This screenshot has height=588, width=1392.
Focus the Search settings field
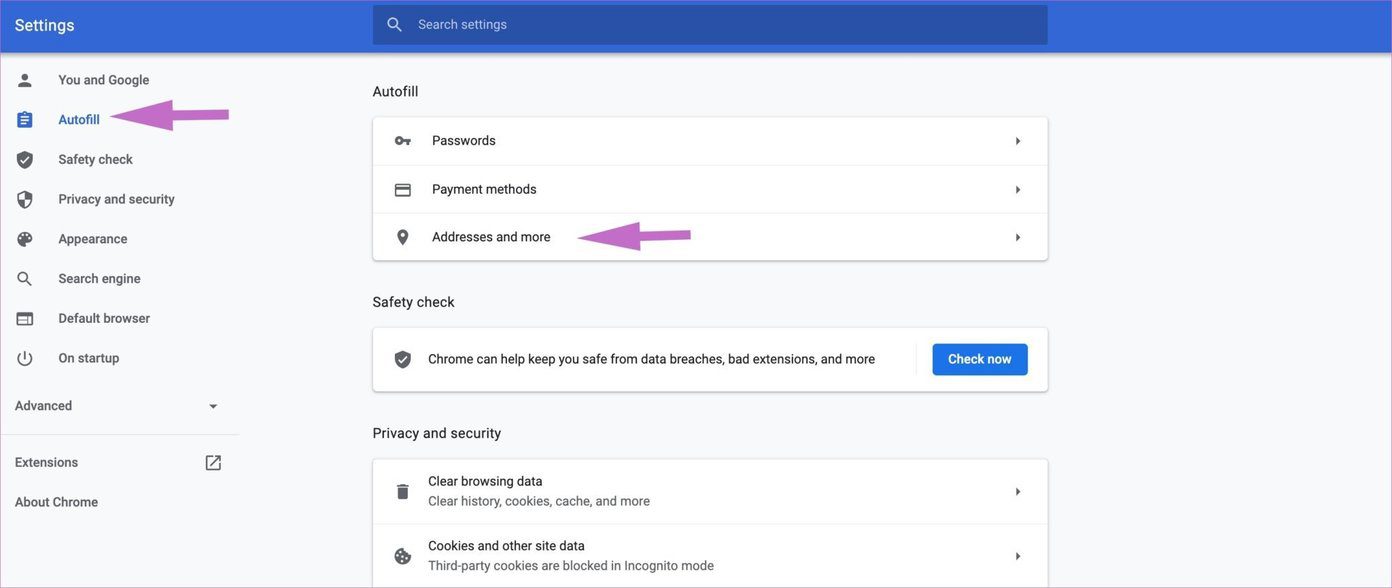pos(710,25)
